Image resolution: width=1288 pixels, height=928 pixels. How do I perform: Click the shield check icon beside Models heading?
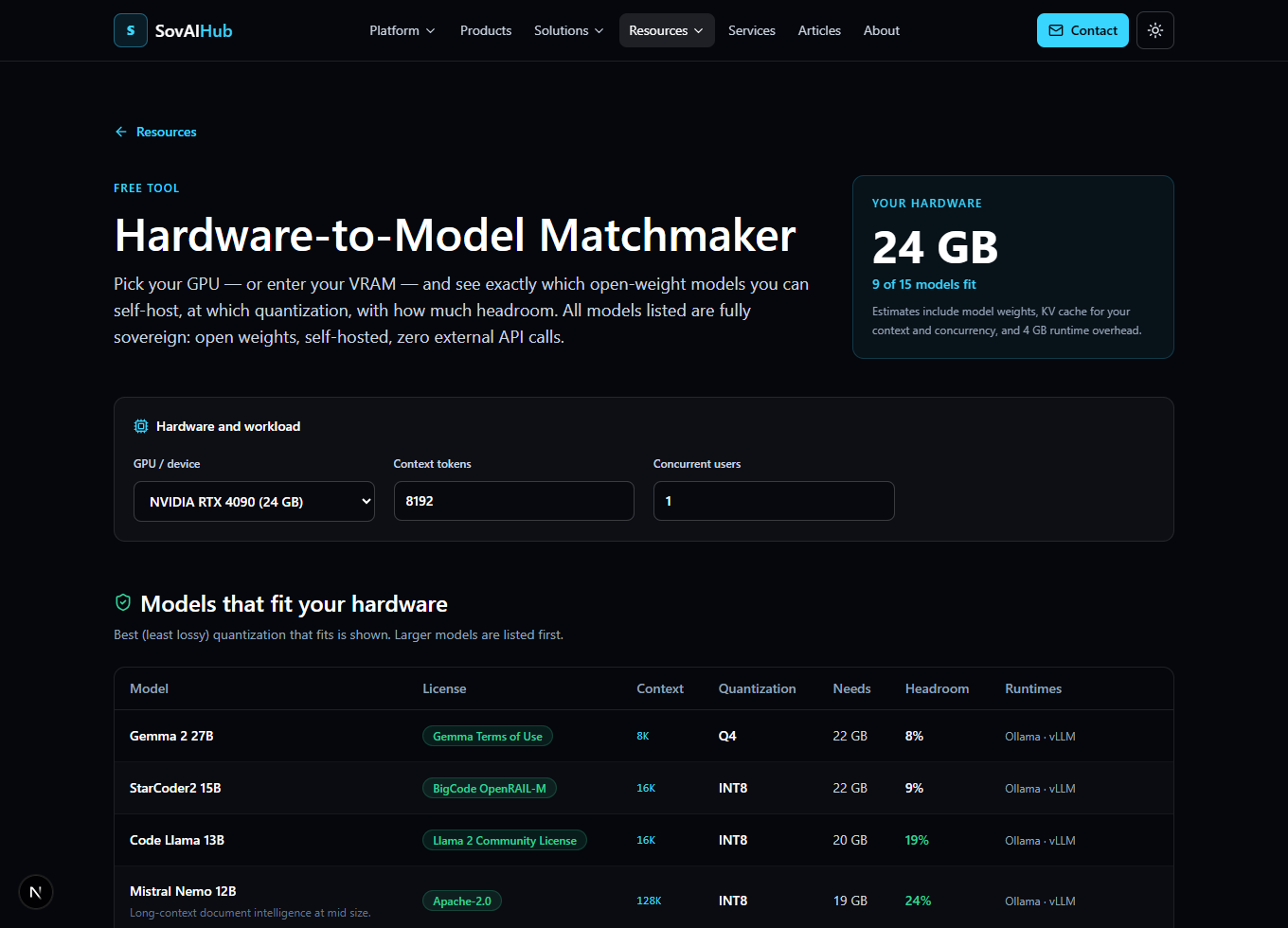click(122, 602)
